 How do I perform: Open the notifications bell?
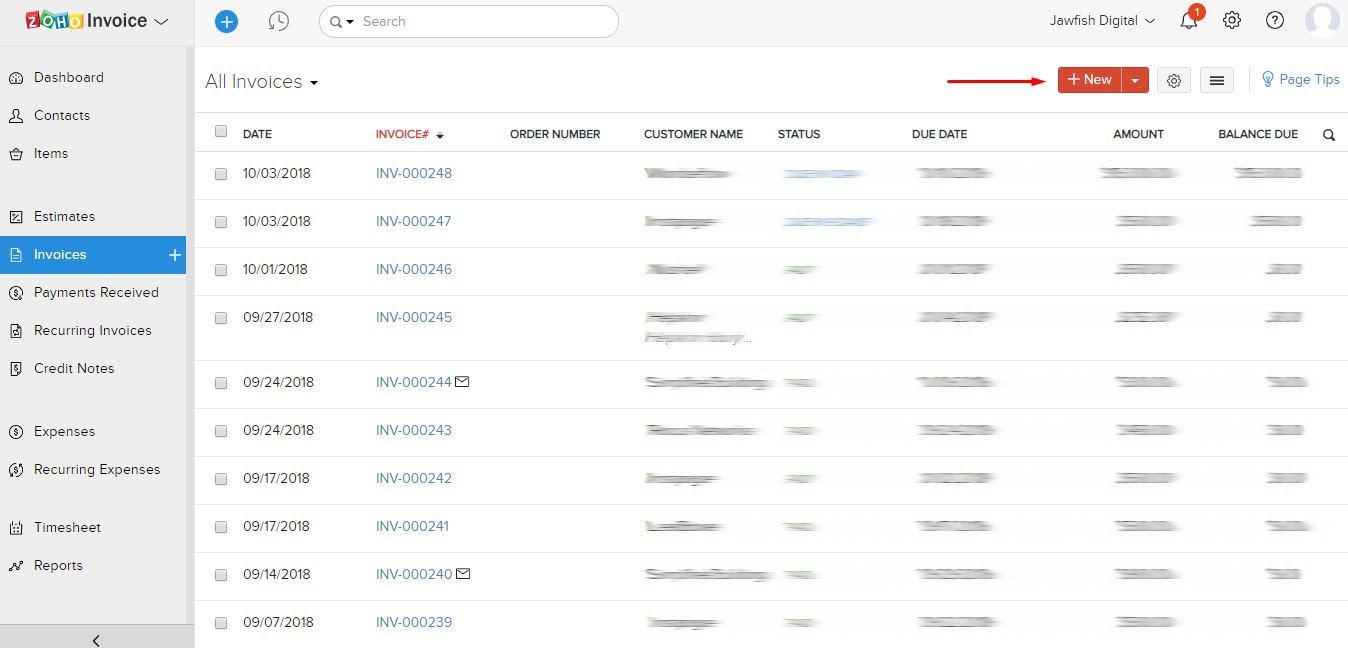pos(1188,19)
